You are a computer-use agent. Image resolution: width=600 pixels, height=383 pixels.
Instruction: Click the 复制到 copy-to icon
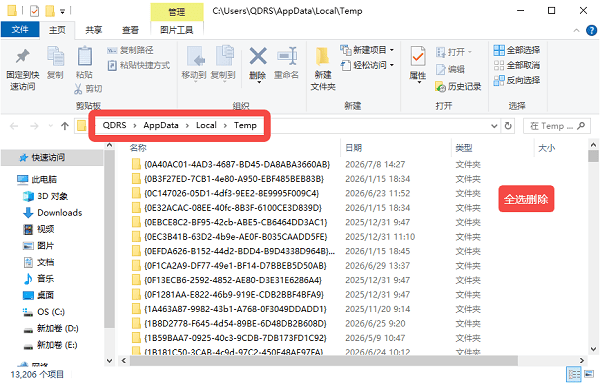click(x=224, y=57)
